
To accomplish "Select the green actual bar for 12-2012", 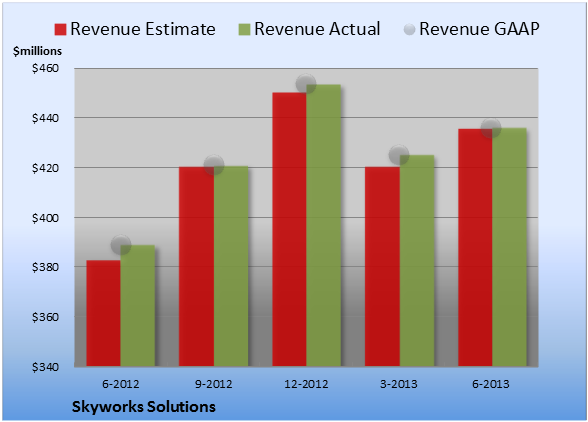I will 324,225.
